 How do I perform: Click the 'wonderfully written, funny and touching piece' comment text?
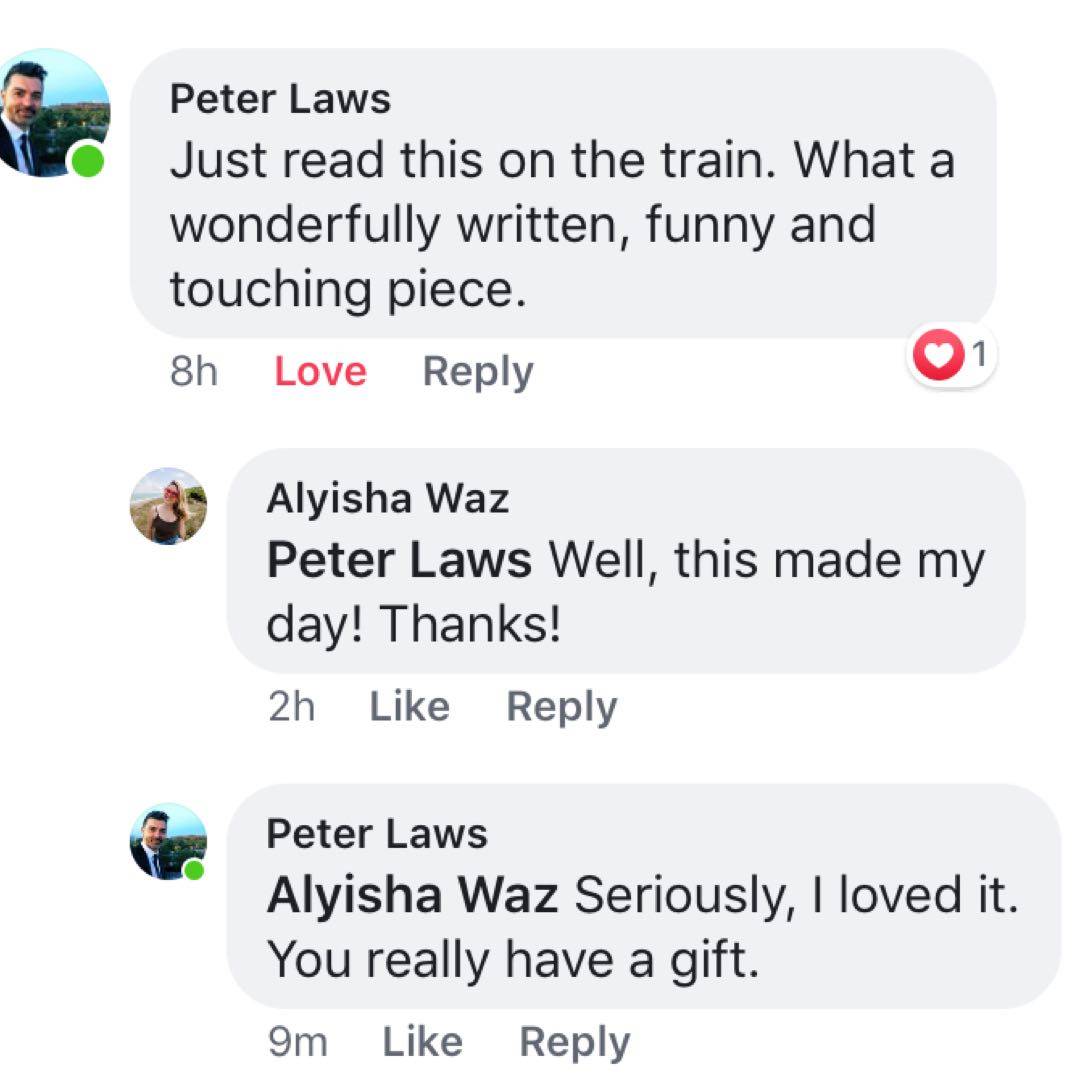520,225
